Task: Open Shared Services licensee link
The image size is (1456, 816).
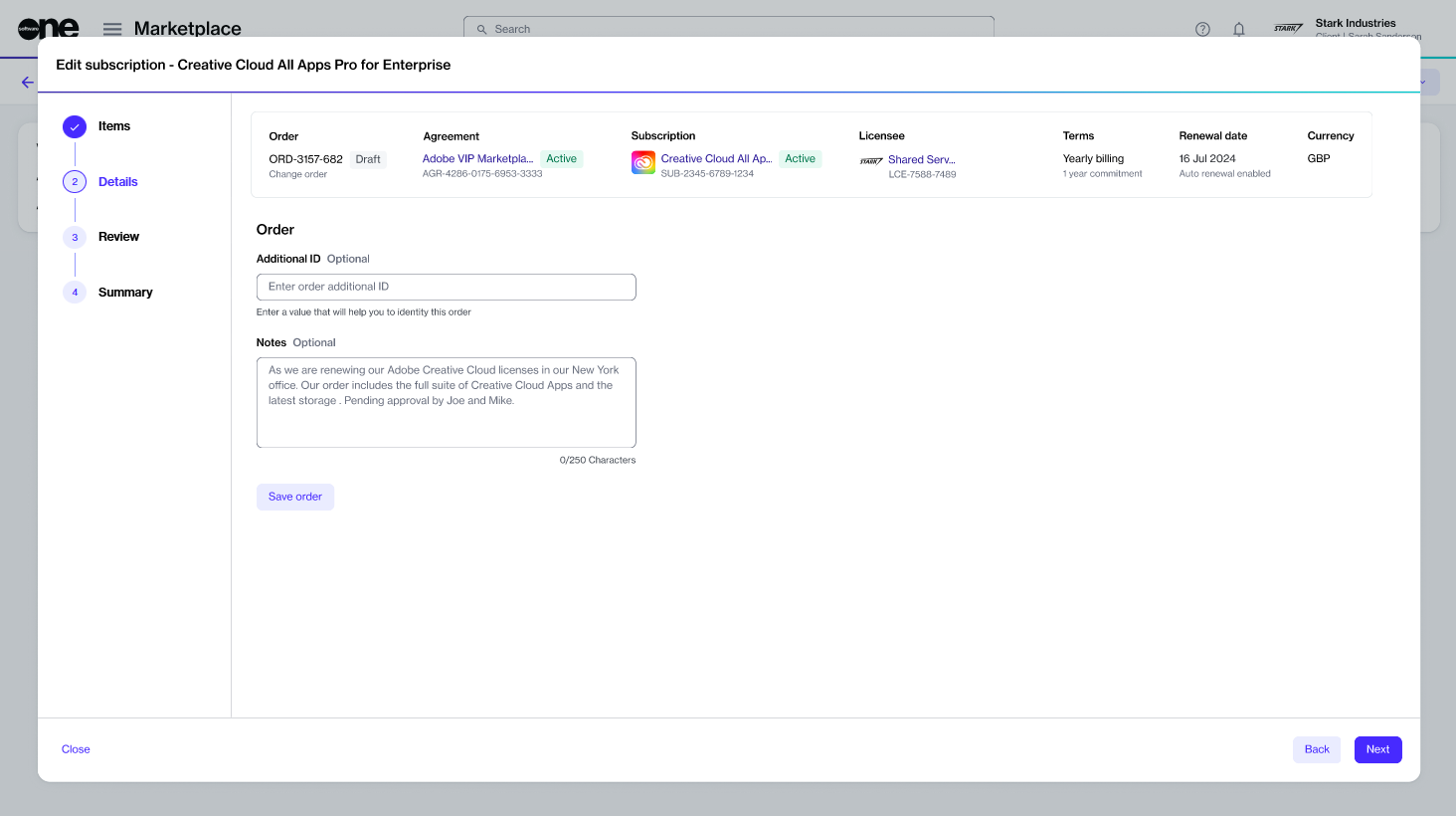Action: click(x=921, y=159)
